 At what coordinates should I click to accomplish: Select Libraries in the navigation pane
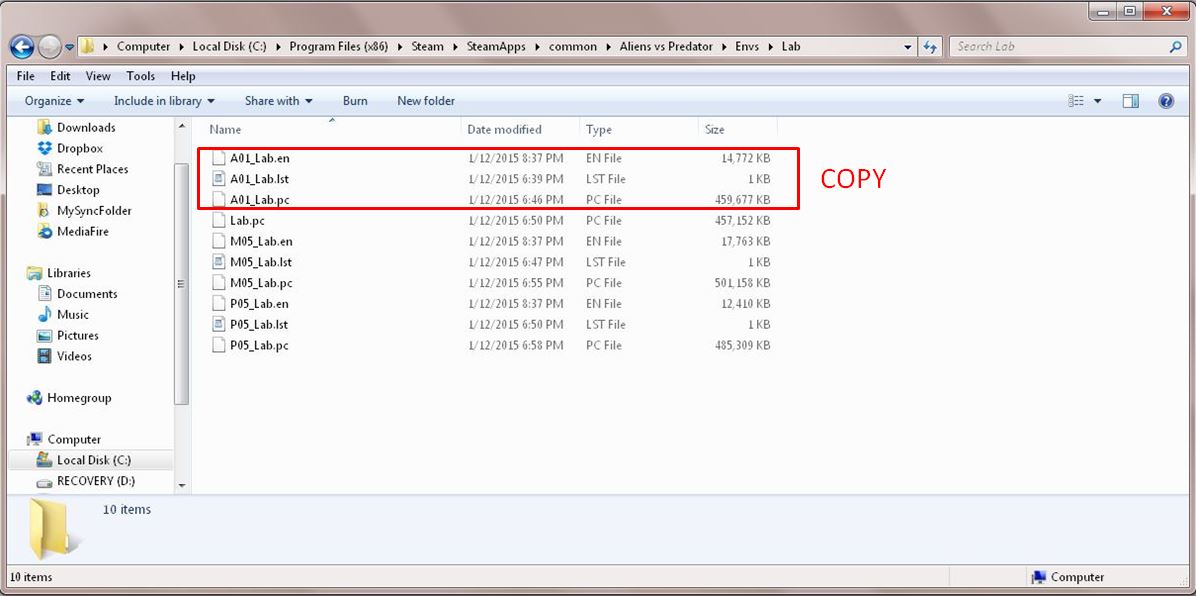69,272
